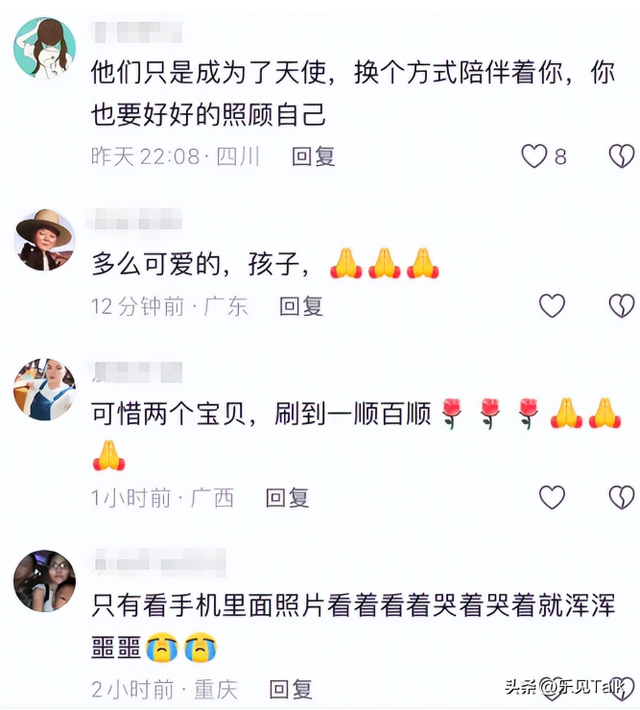Open blurred username above the Chongqing comment
The image size is (640, 710).
(x=159, y=562)
